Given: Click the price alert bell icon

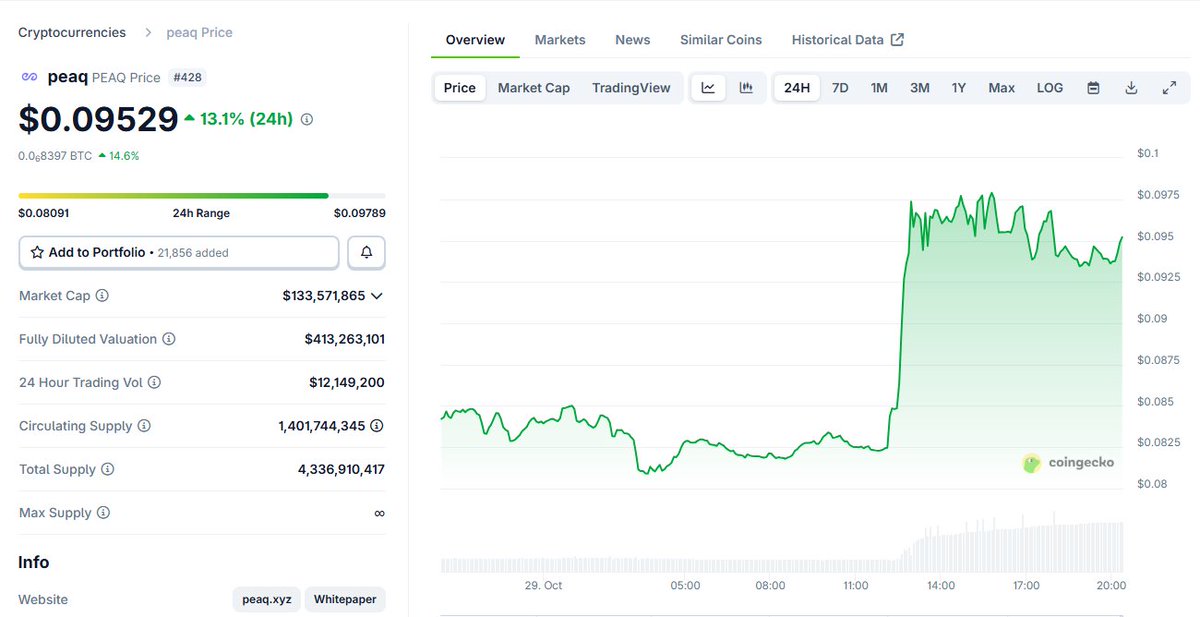Looking at the screenshot, I should 366,253.
